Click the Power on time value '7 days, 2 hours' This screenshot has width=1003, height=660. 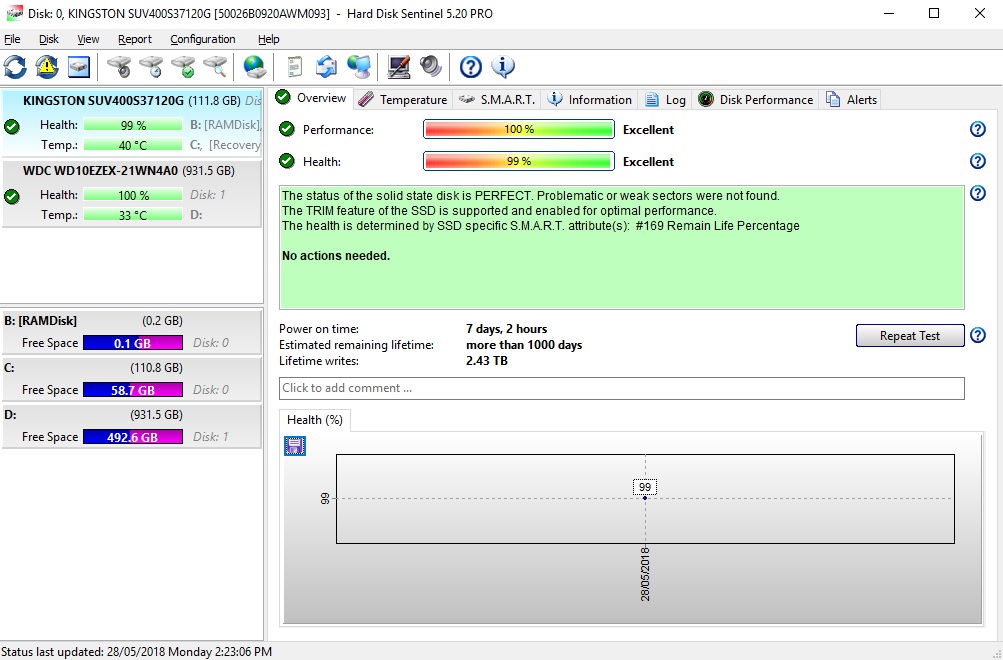pyautogui.click(x=507, y=329)
